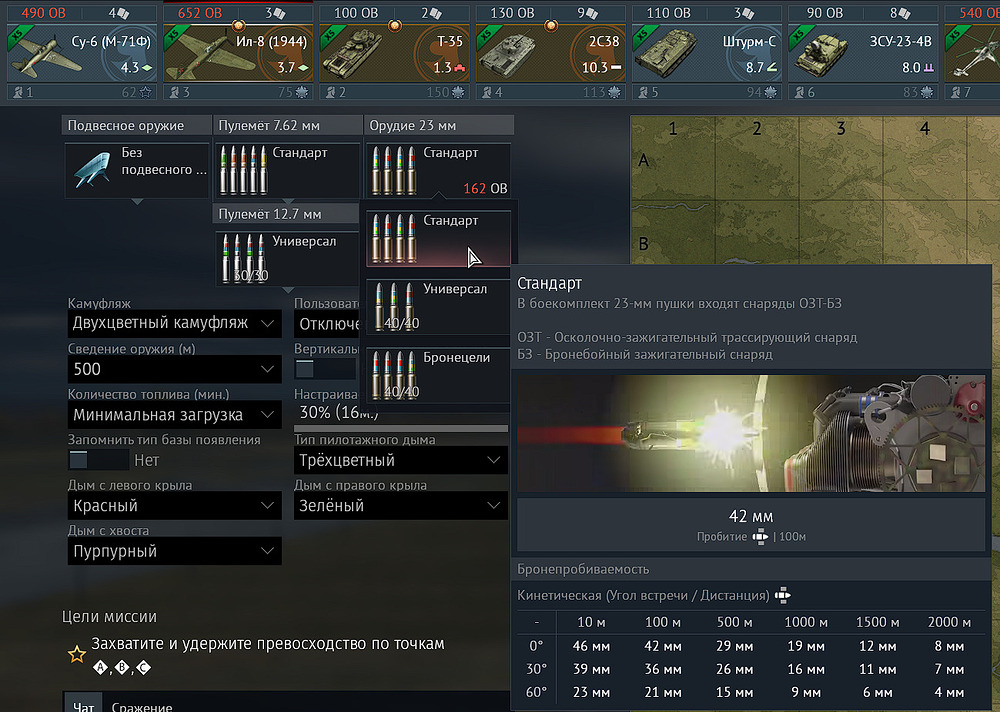Select the Универсал belt in 23 mm list
The width and height of the screenshot is (1000, 712).
coord(439,307)
